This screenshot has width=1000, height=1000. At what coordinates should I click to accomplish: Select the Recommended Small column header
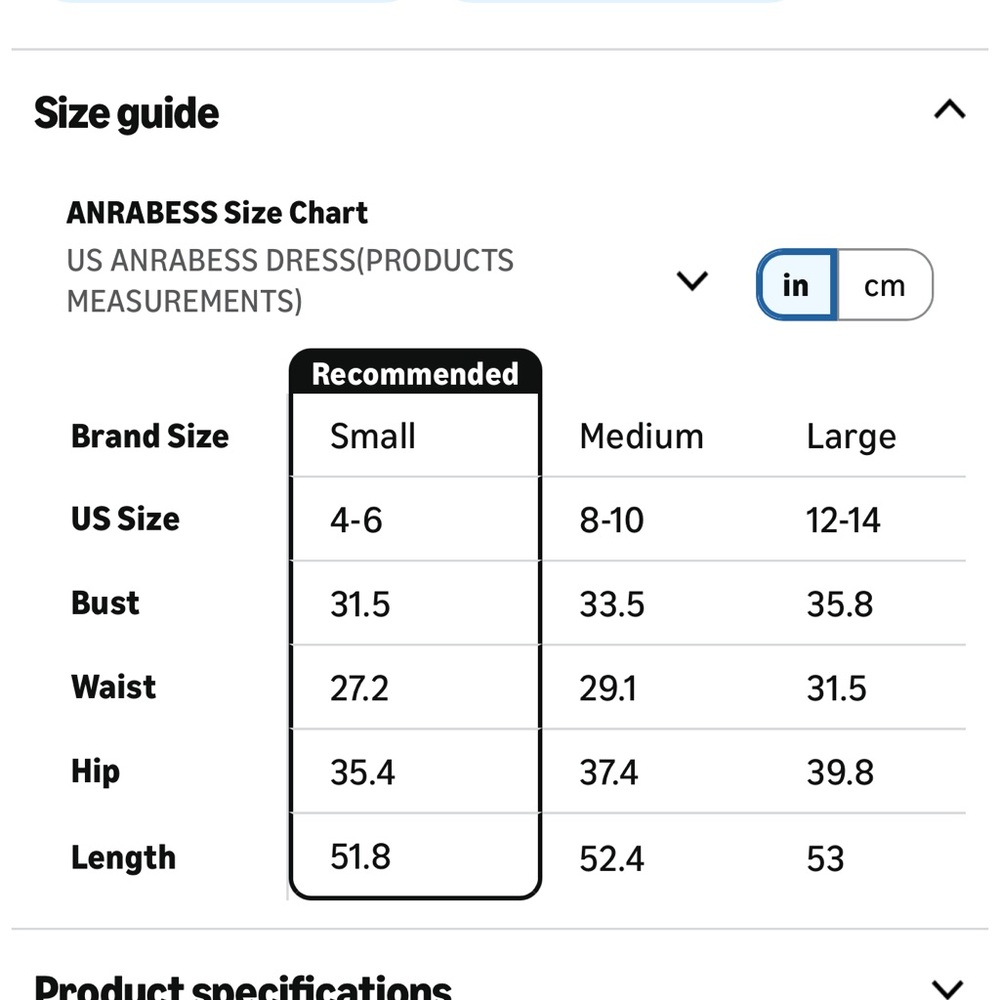click(x=372, y=437)
